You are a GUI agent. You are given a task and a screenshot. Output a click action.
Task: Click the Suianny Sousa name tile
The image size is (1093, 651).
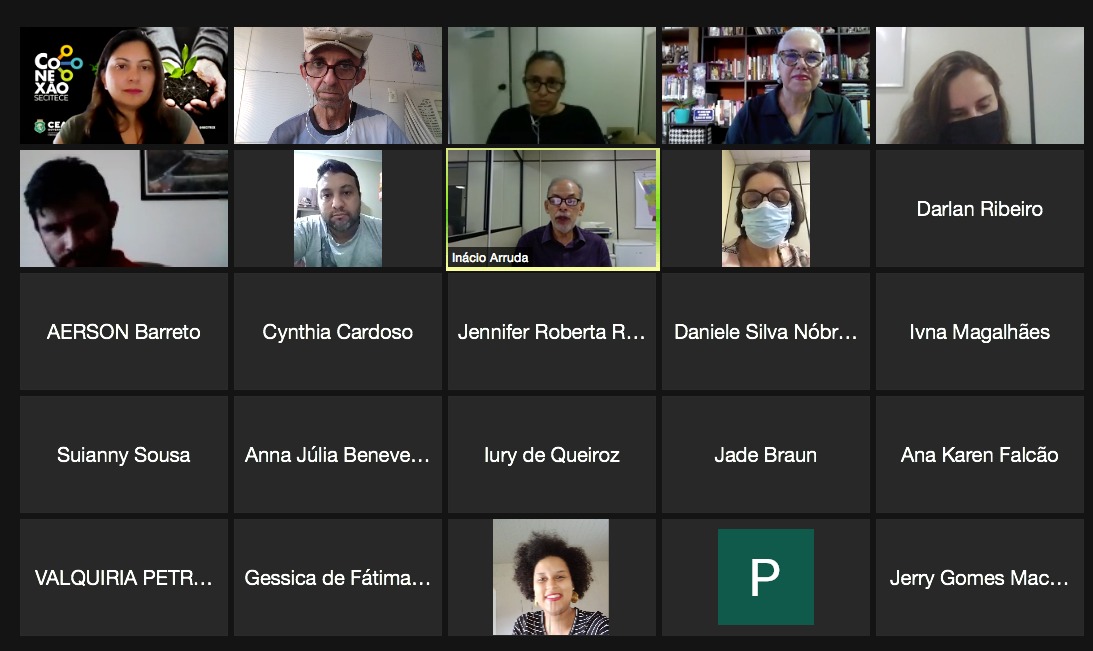click(124, 454)
